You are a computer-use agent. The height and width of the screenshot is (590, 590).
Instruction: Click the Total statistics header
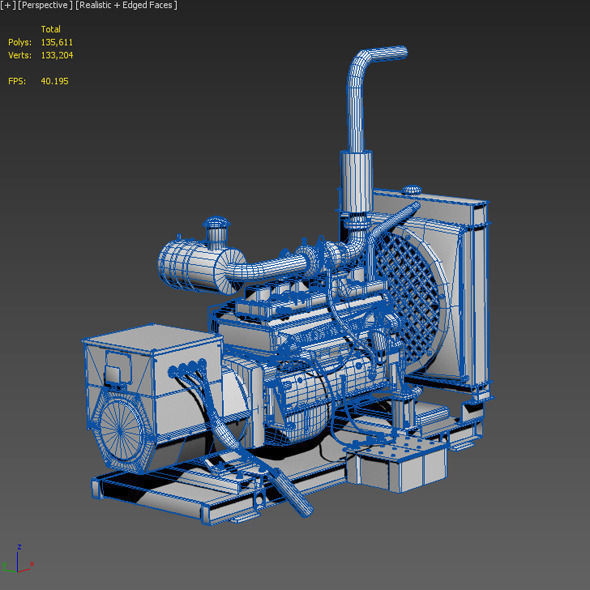[x=50, y=29]
